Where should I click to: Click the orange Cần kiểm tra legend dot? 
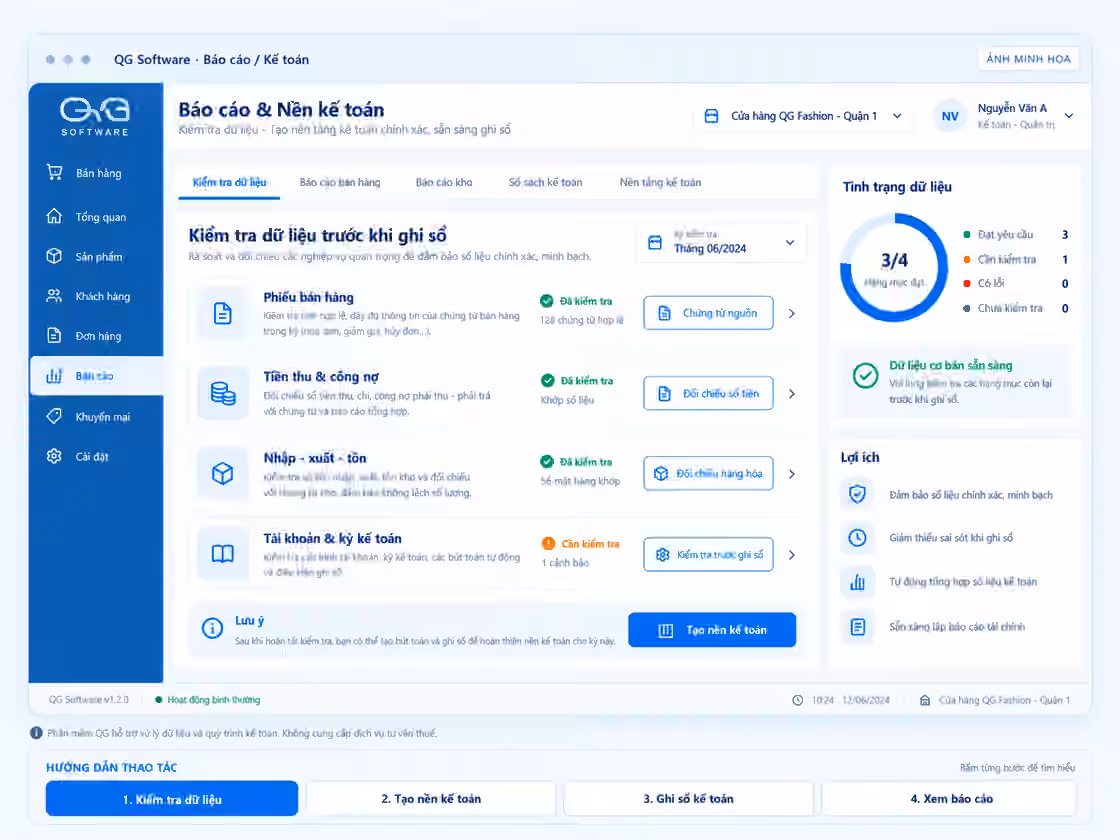pos(967,259)
